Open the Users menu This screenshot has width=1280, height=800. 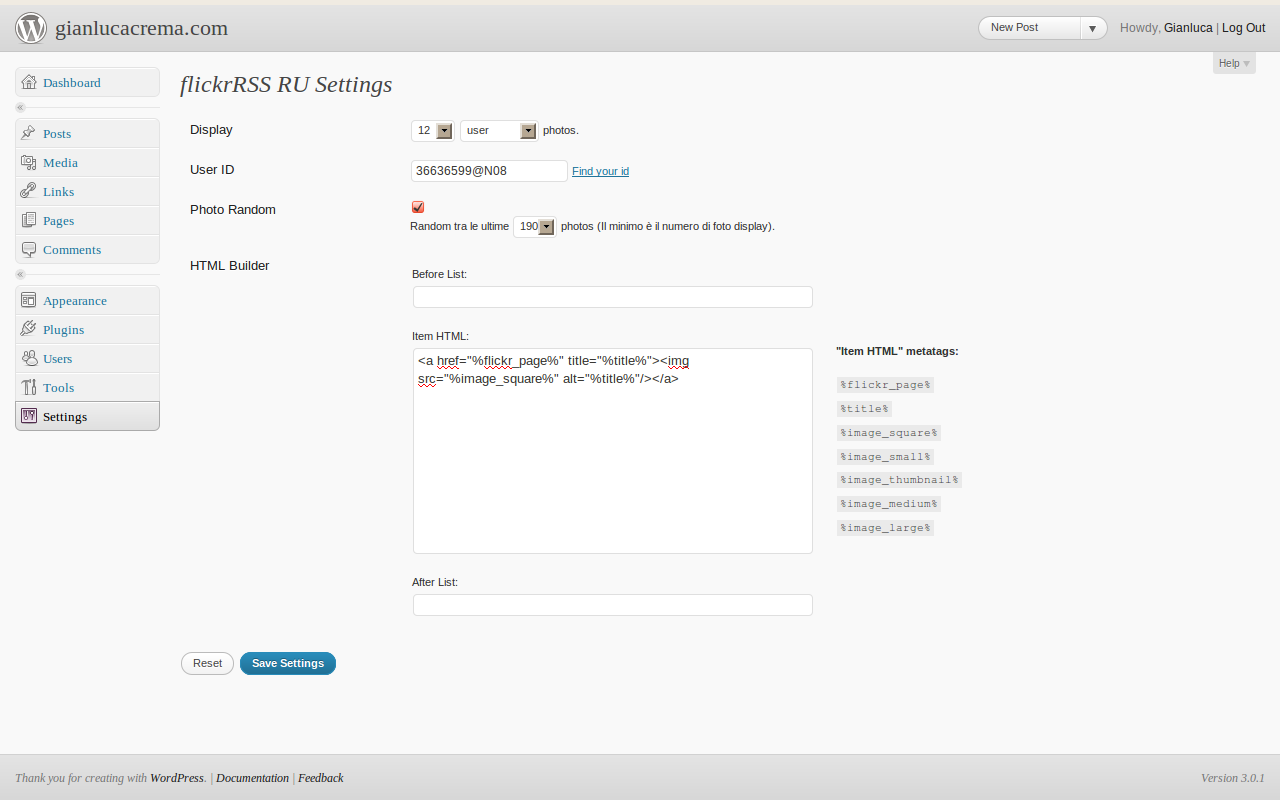87,358
